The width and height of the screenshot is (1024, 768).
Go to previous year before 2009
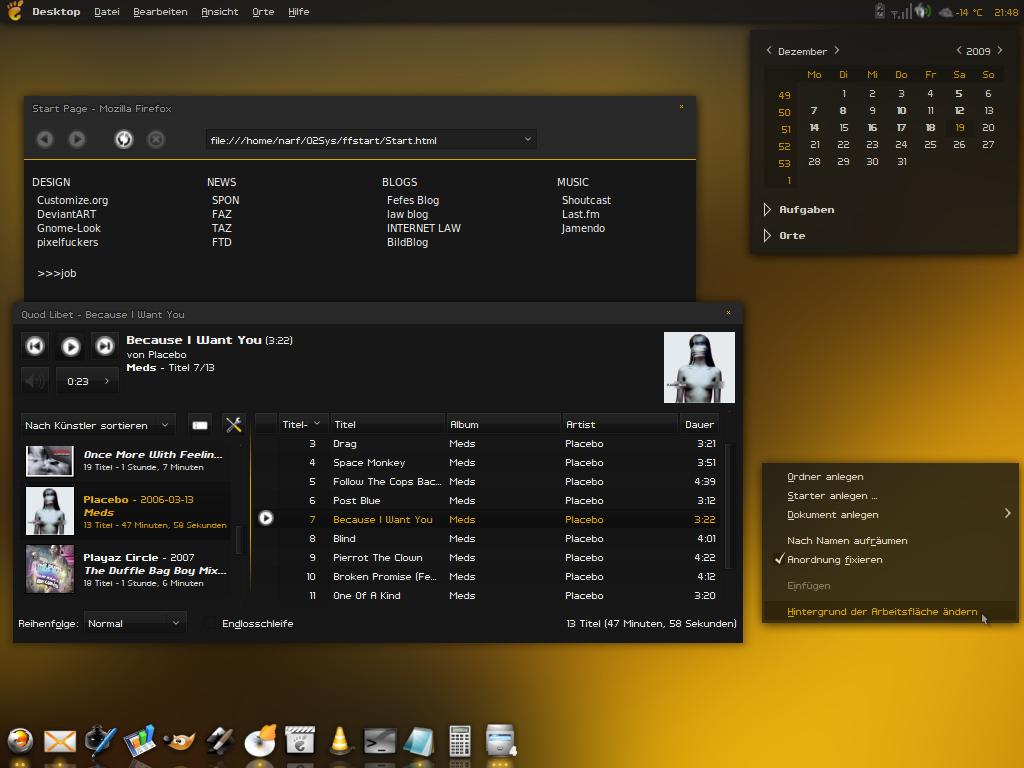pos(959,51)
